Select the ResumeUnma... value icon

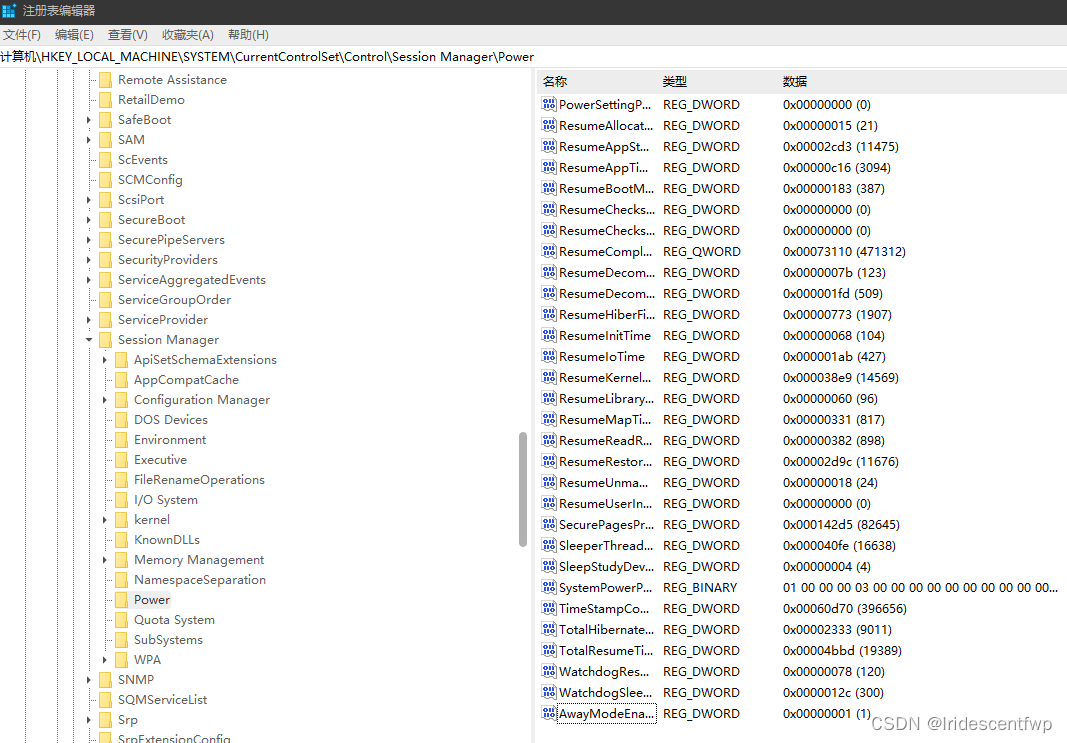pyautogui.click(x=549, y=482)
